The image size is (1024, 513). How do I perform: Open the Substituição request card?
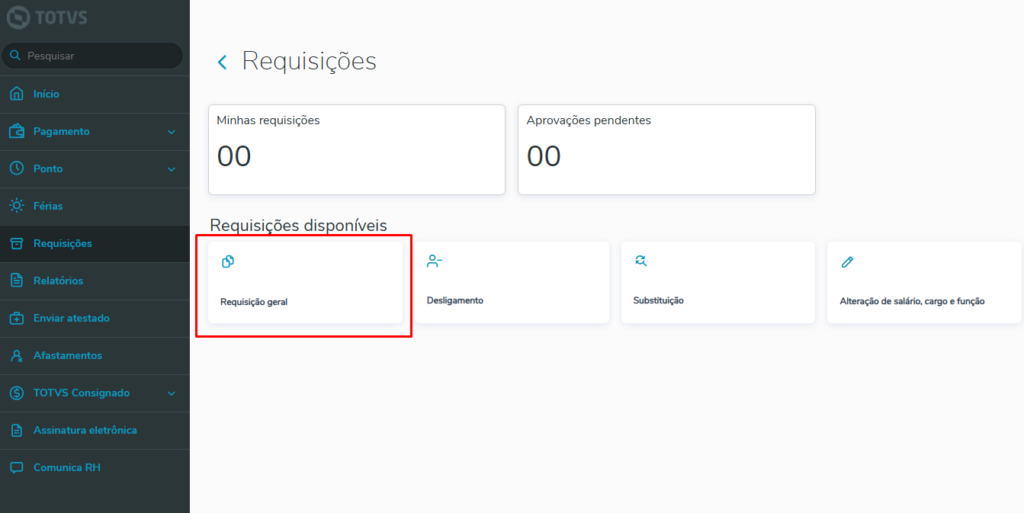(x=717, y=282)
